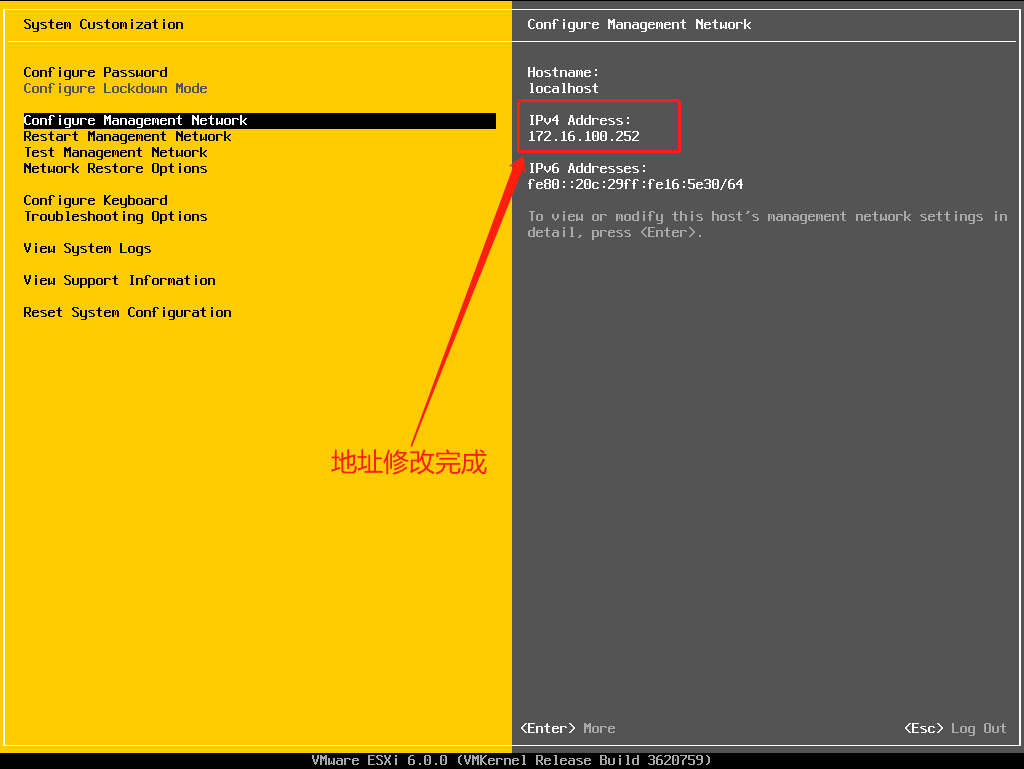
Task: Click the IPv6 address fe80::20c:29ff:fe16:5e30/64
Action: (x=635, y=184)
